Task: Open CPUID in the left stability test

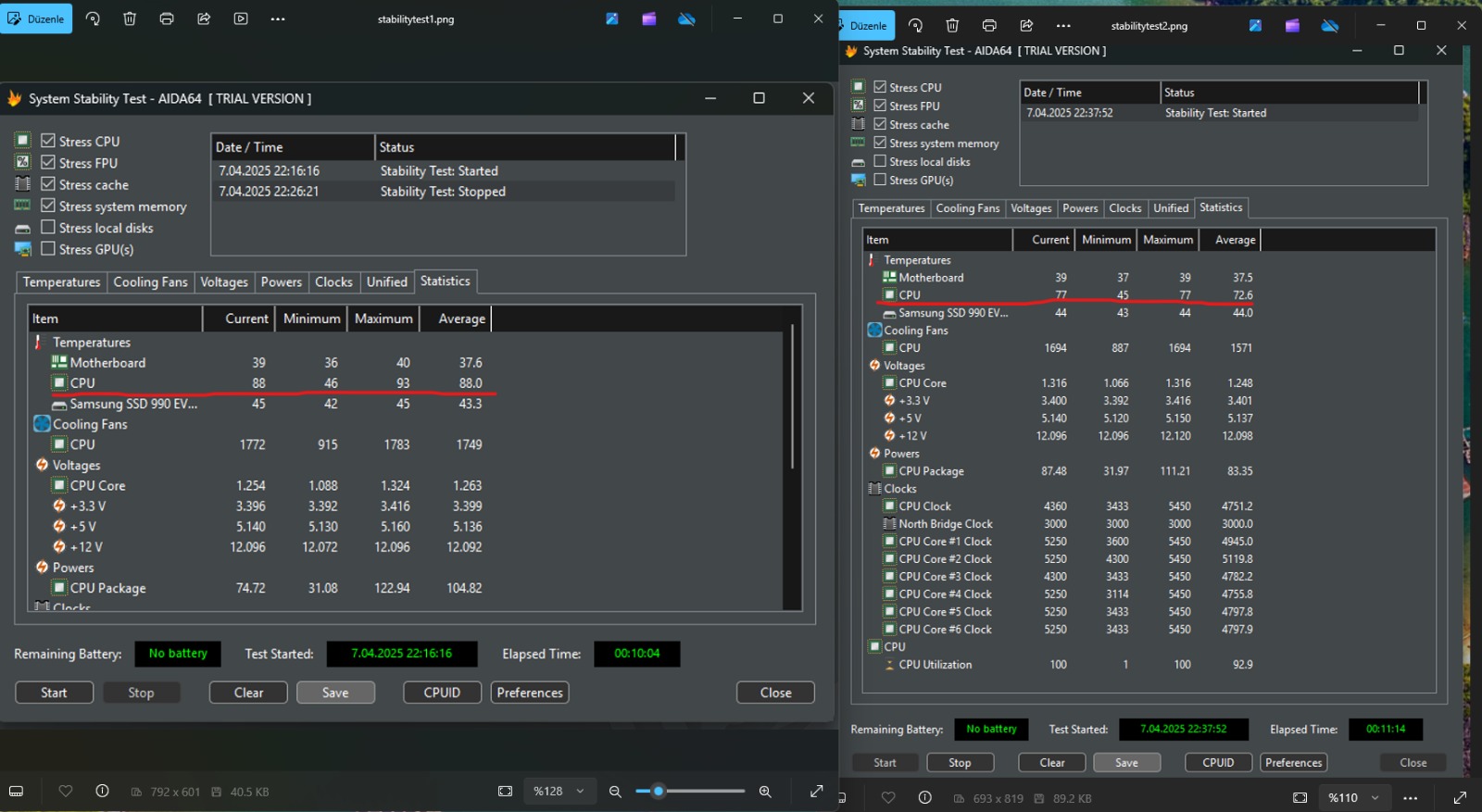Action: [x=442, y=693]
